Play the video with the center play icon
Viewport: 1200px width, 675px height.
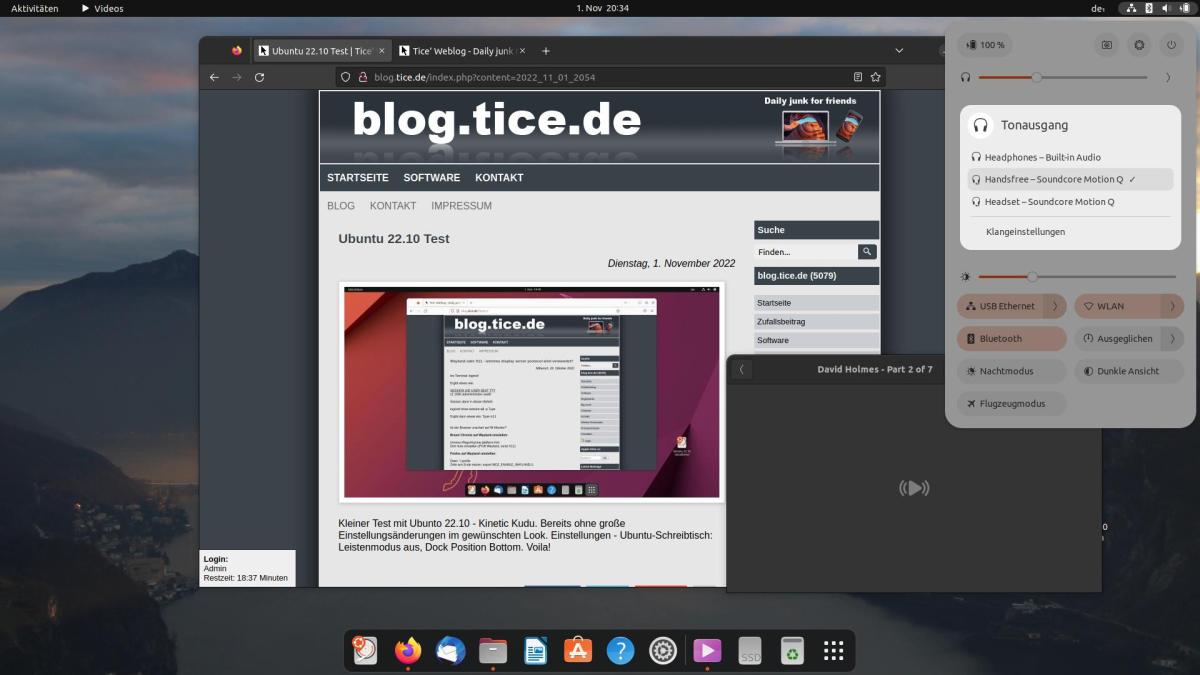(914, 488)
